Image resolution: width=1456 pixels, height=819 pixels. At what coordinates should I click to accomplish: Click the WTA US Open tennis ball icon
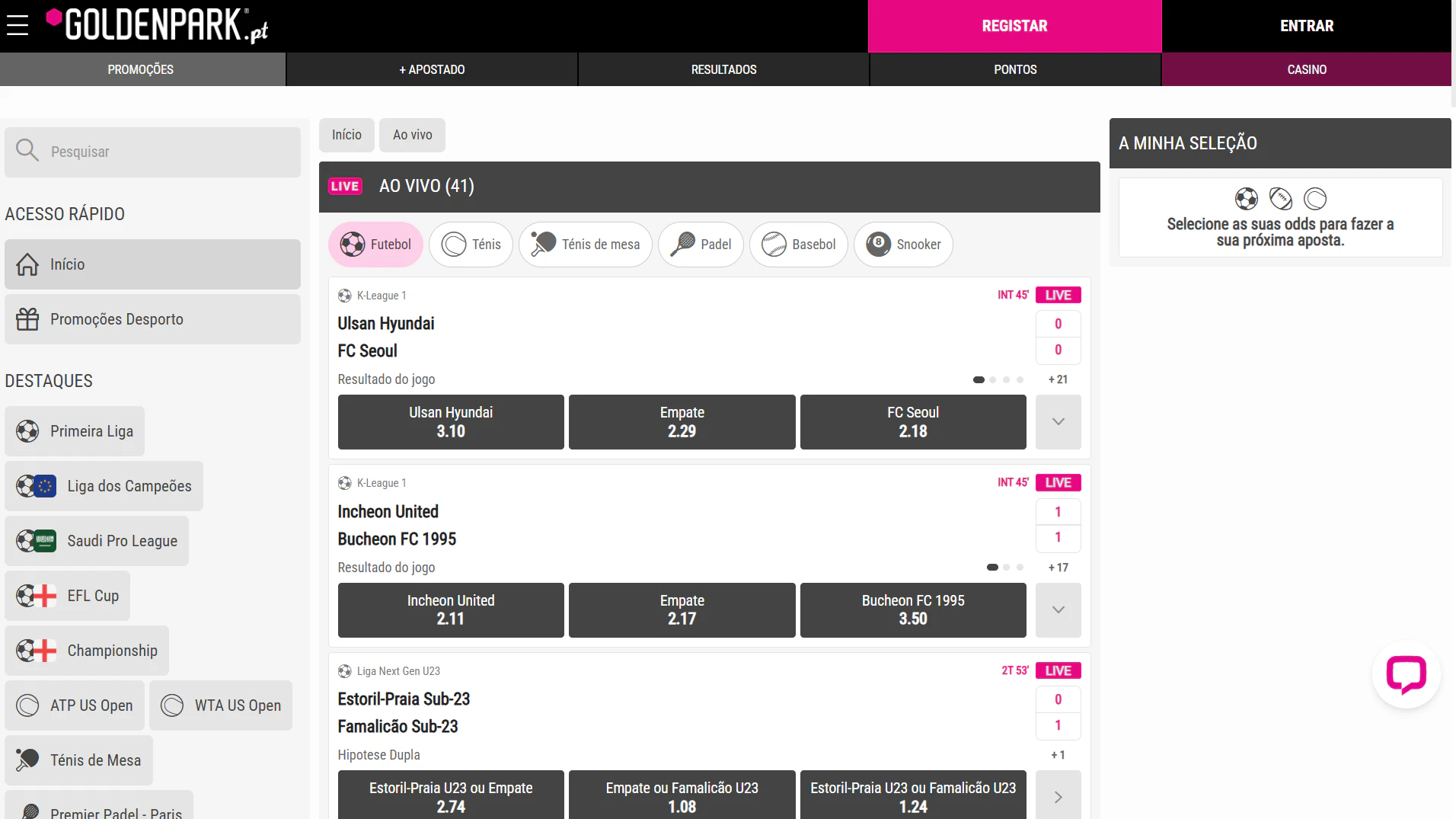coord(172,705)
